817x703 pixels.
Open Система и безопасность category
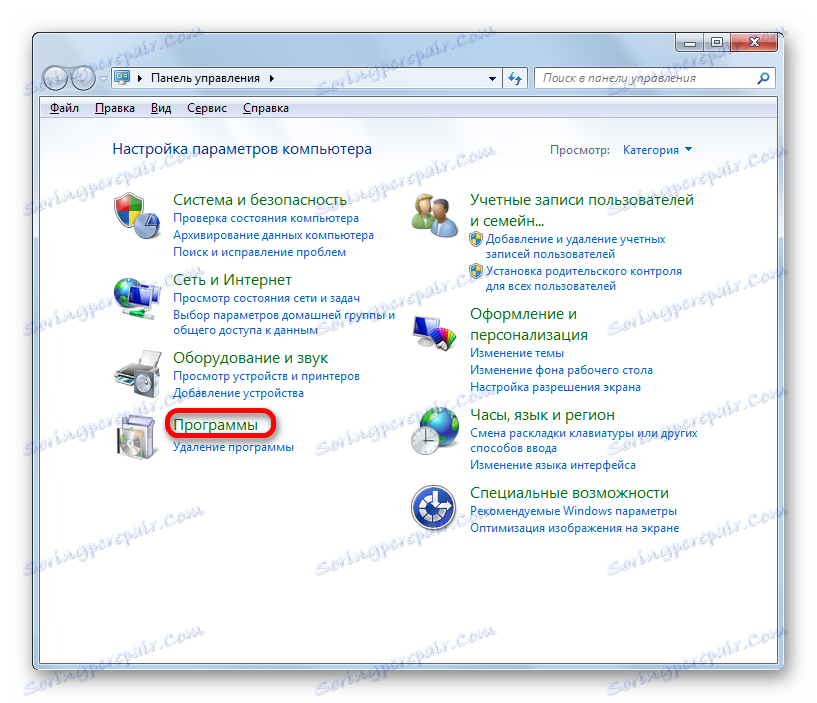(259, 200)
